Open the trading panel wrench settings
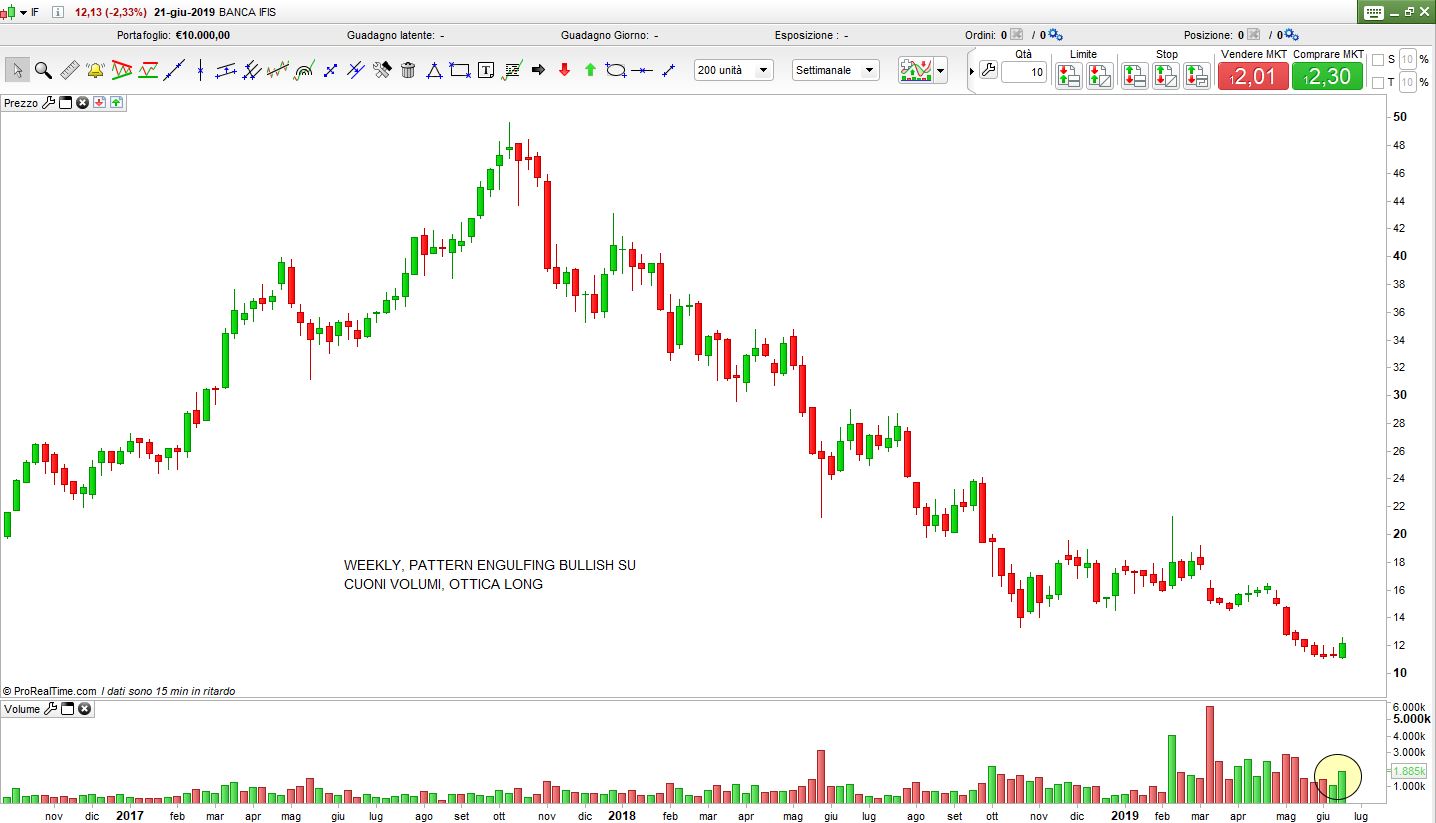The width and height of the screenshot is (1436, 823). (988, 70)
